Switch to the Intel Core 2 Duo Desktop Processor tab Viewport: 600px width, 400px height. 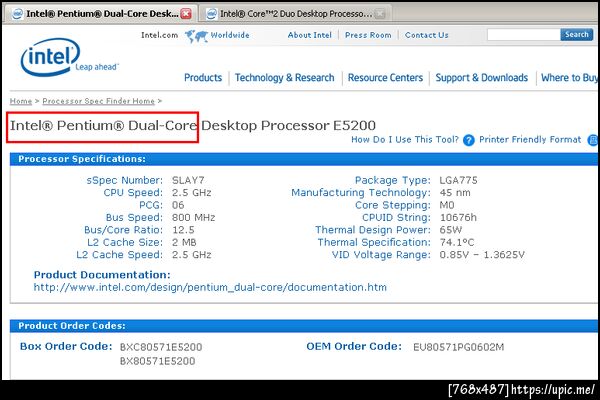[x=295, y=14]
